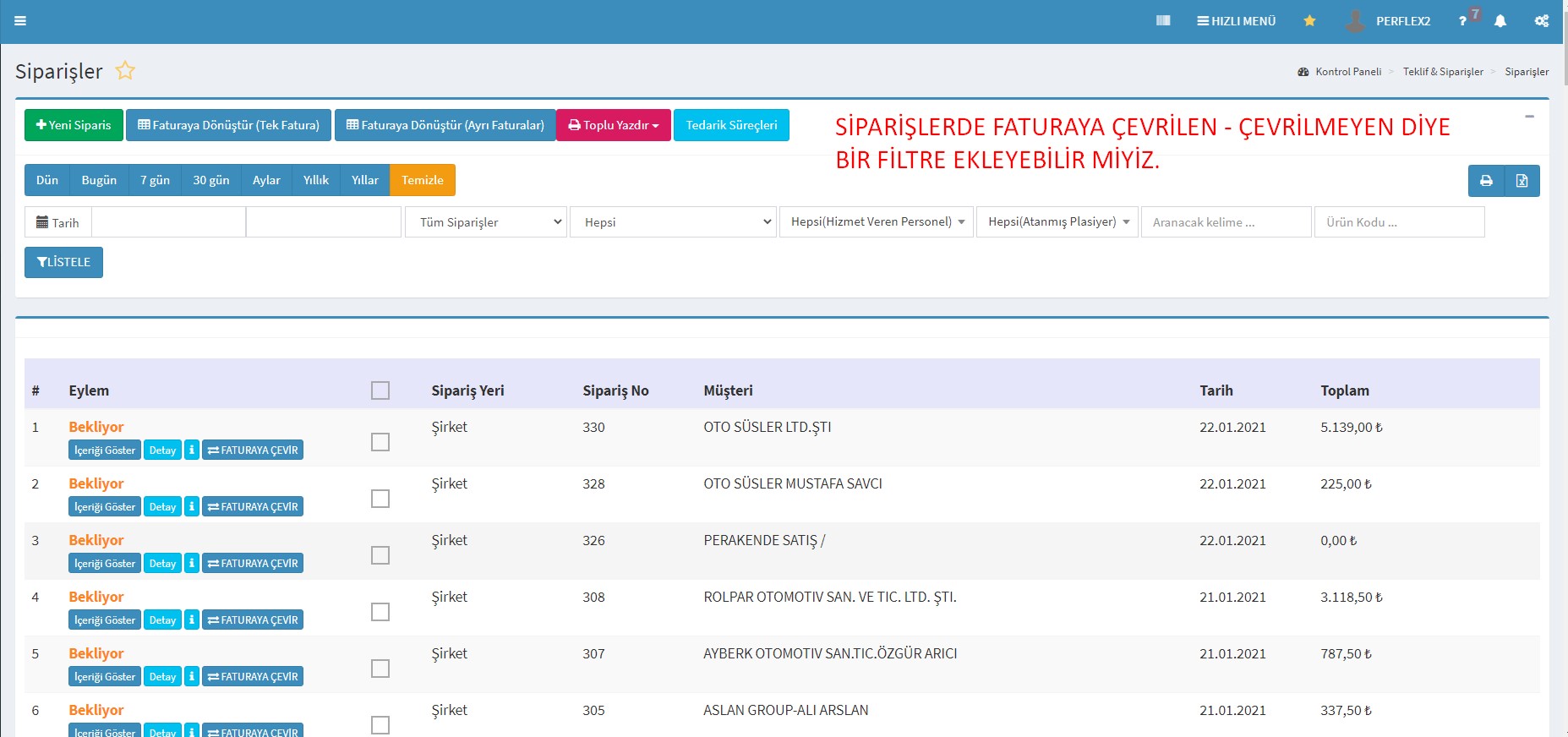Select checkbox for ROLPAR OTOMOTIV order 308

click(x=380, y=612)
